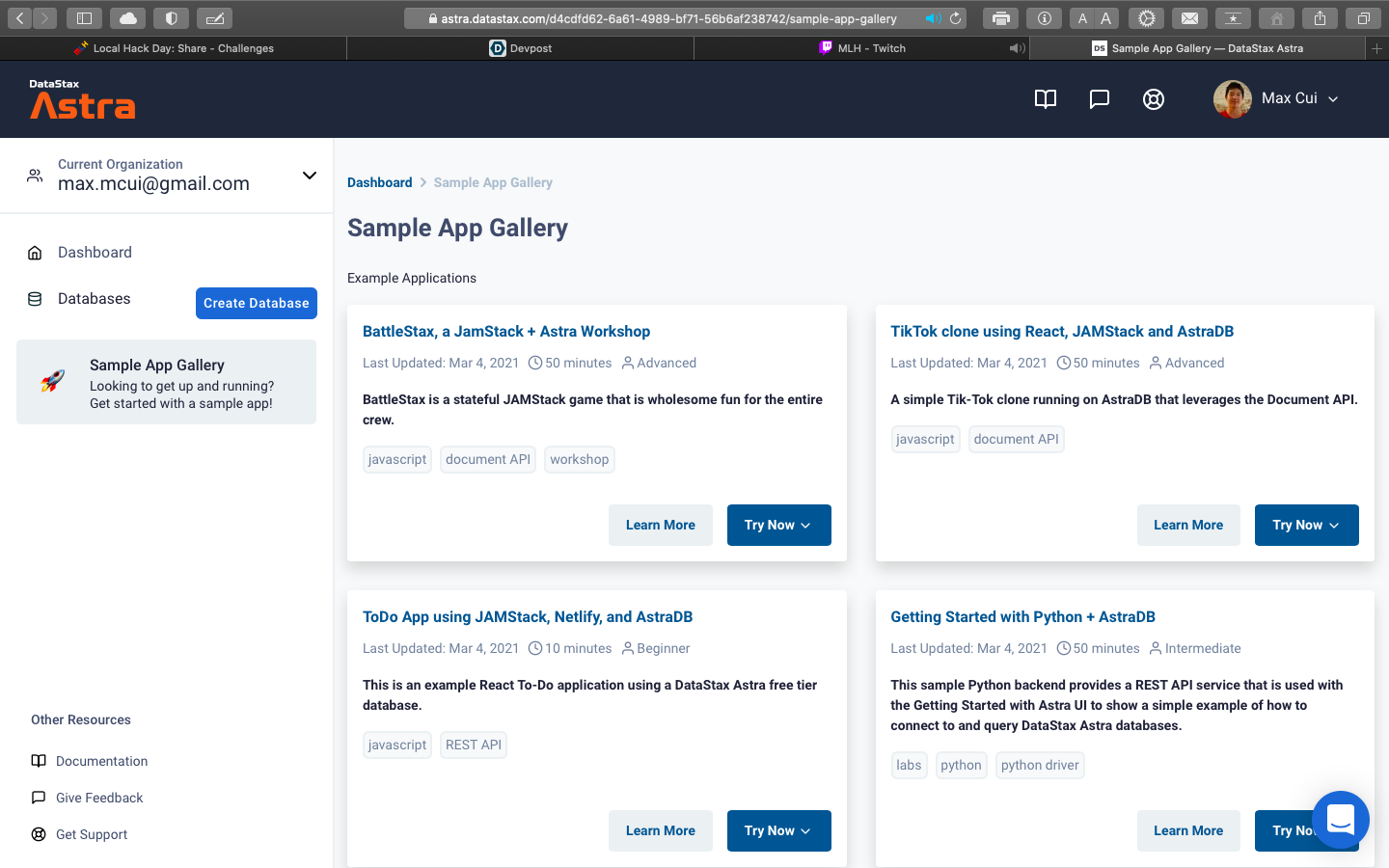The height and width of the screenshot is (868, 1389).
Task: Click the home icon in browser toolbar
Action: [x=1276, y=17]
